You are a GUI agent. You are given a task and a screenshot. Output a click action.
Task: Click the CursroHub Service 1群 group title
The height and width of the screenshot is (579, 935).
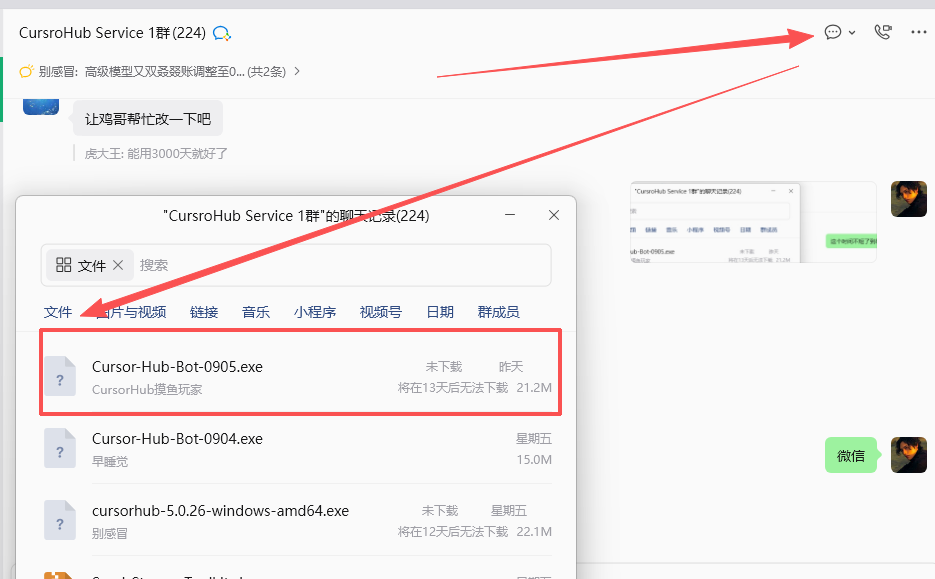click(113, 33)
